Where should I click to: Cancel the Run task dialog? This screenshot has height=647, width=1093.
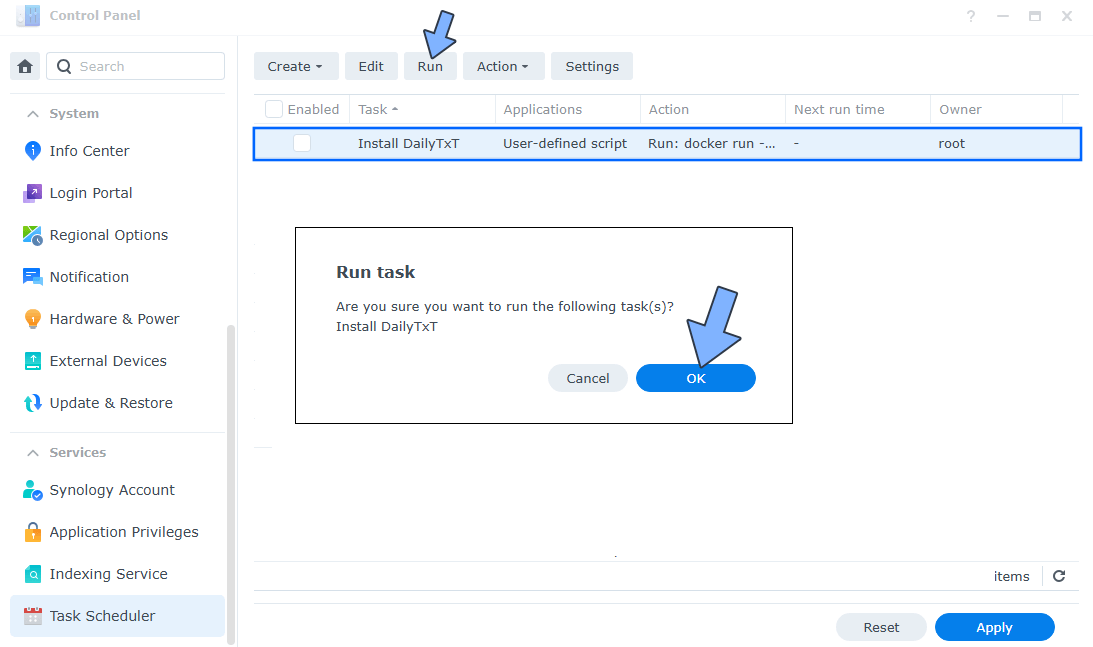pyautogui.click(x=587, y=378)
